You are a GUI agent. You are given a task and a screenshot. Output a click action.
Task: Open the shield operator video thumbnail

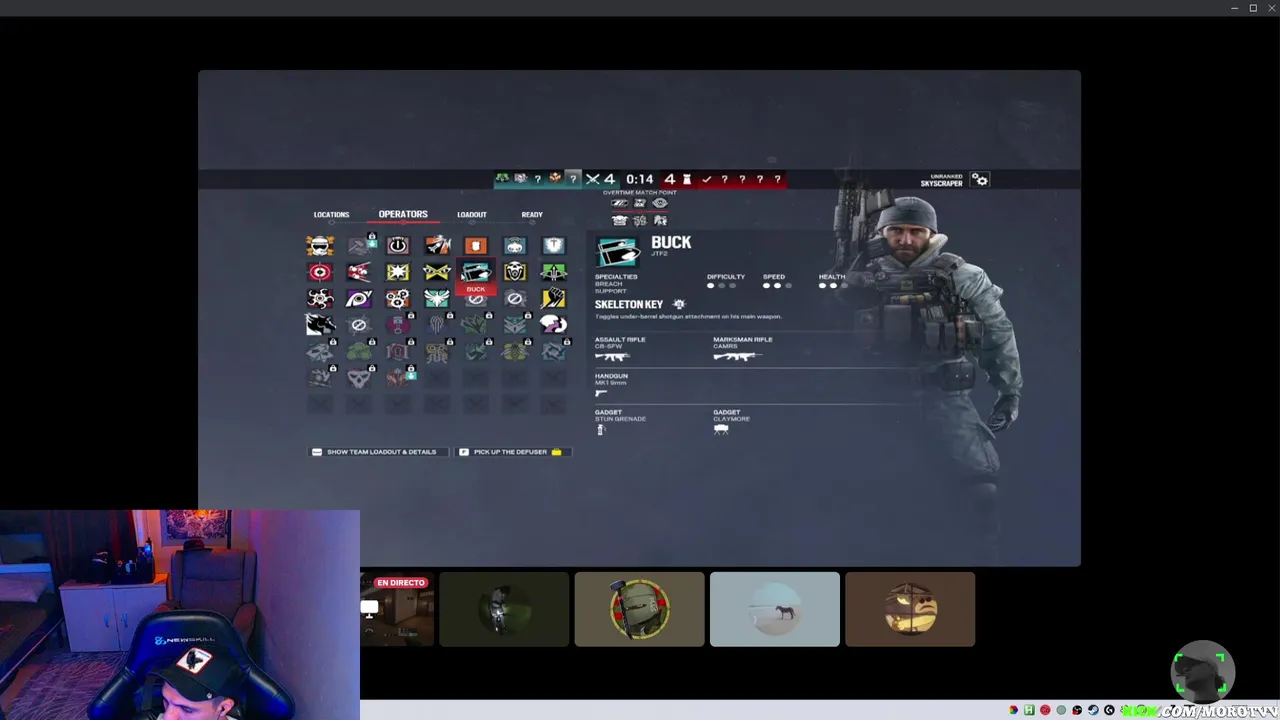coord(639,609)
